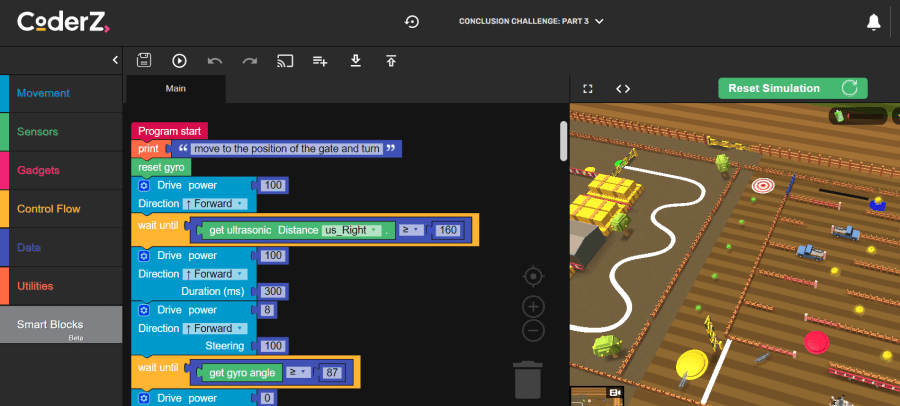Open the us_Right sensor dropdown
This screenshot has width=900, height=406.
(355, 231)
